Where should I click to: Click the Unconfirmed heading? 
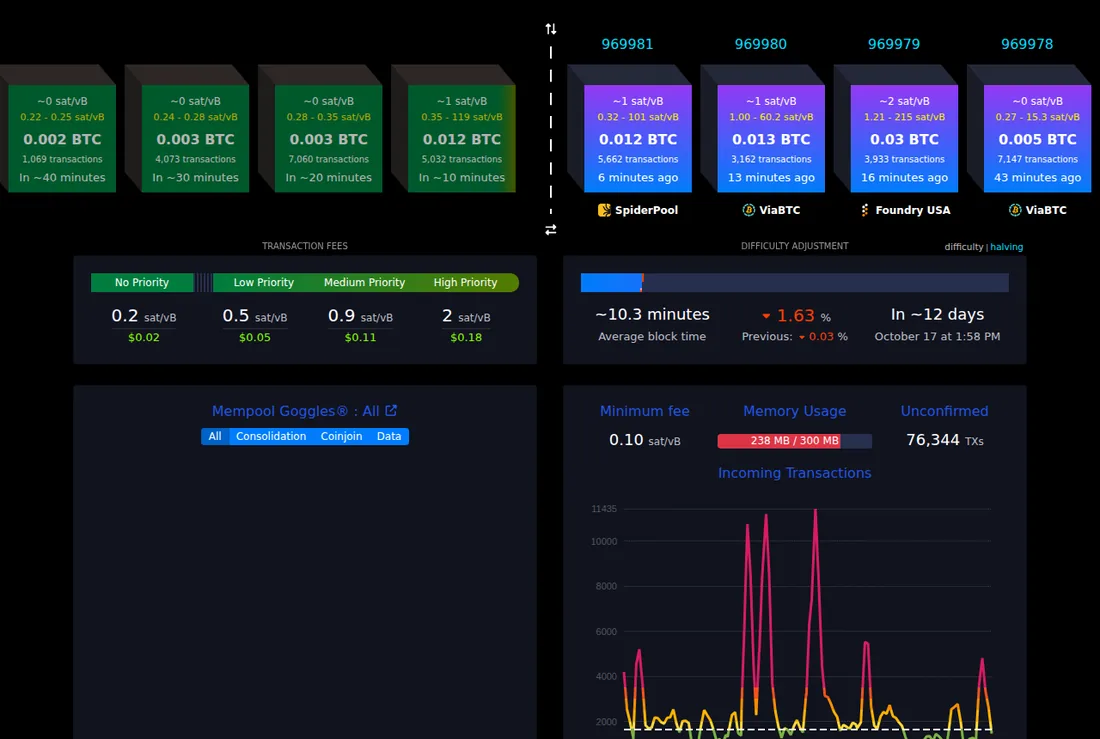[x=944, y=411]
